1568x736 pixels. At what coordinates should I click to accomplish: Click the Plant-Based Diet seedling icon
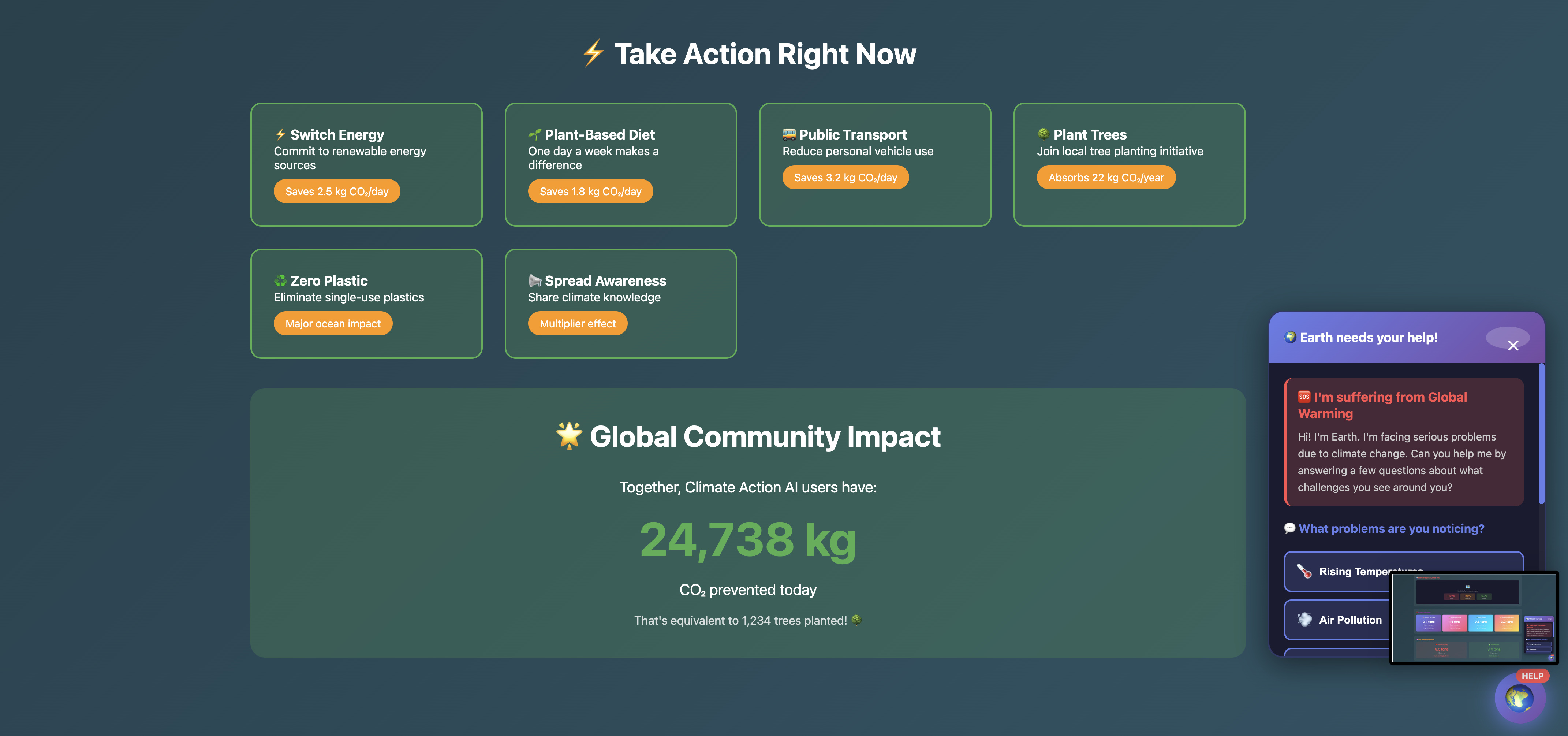click(x=534, y=134)
